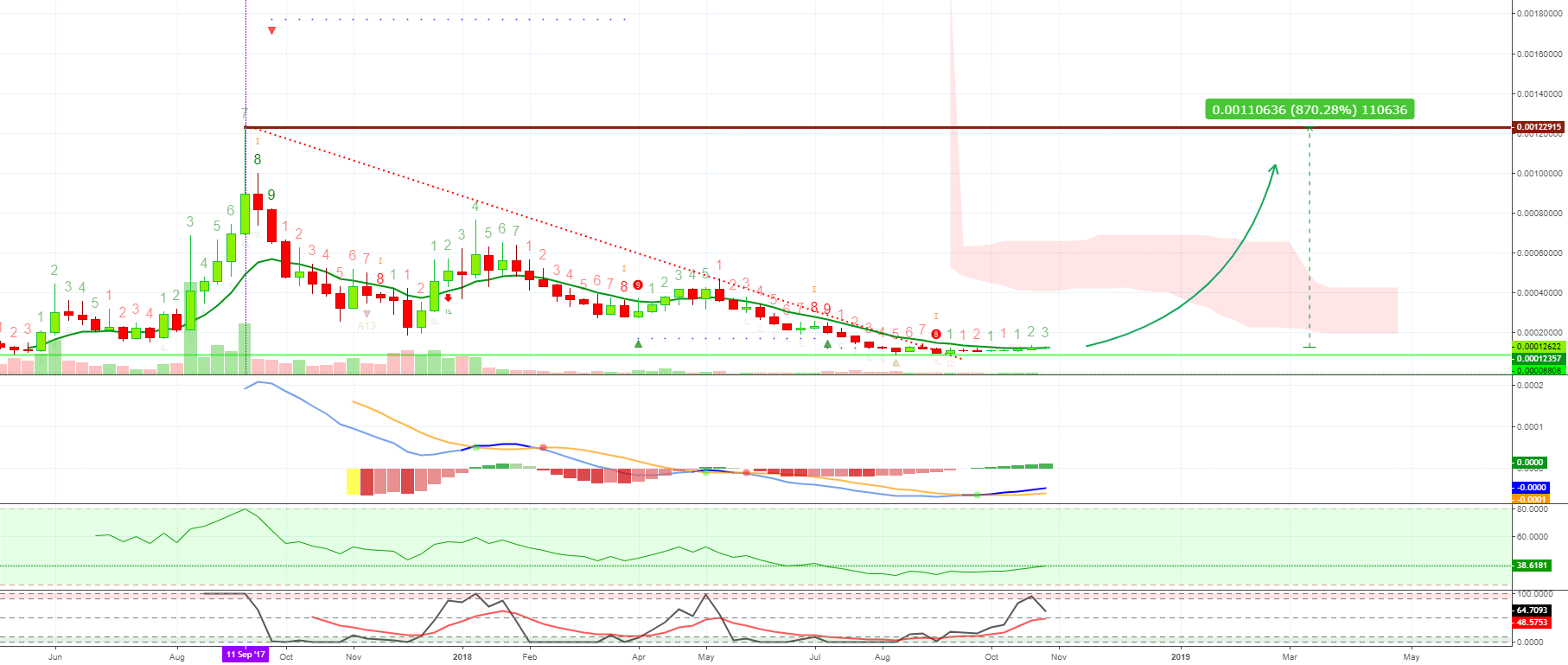Click the 0.00012357 green price tag

[x=1539, y=359]
